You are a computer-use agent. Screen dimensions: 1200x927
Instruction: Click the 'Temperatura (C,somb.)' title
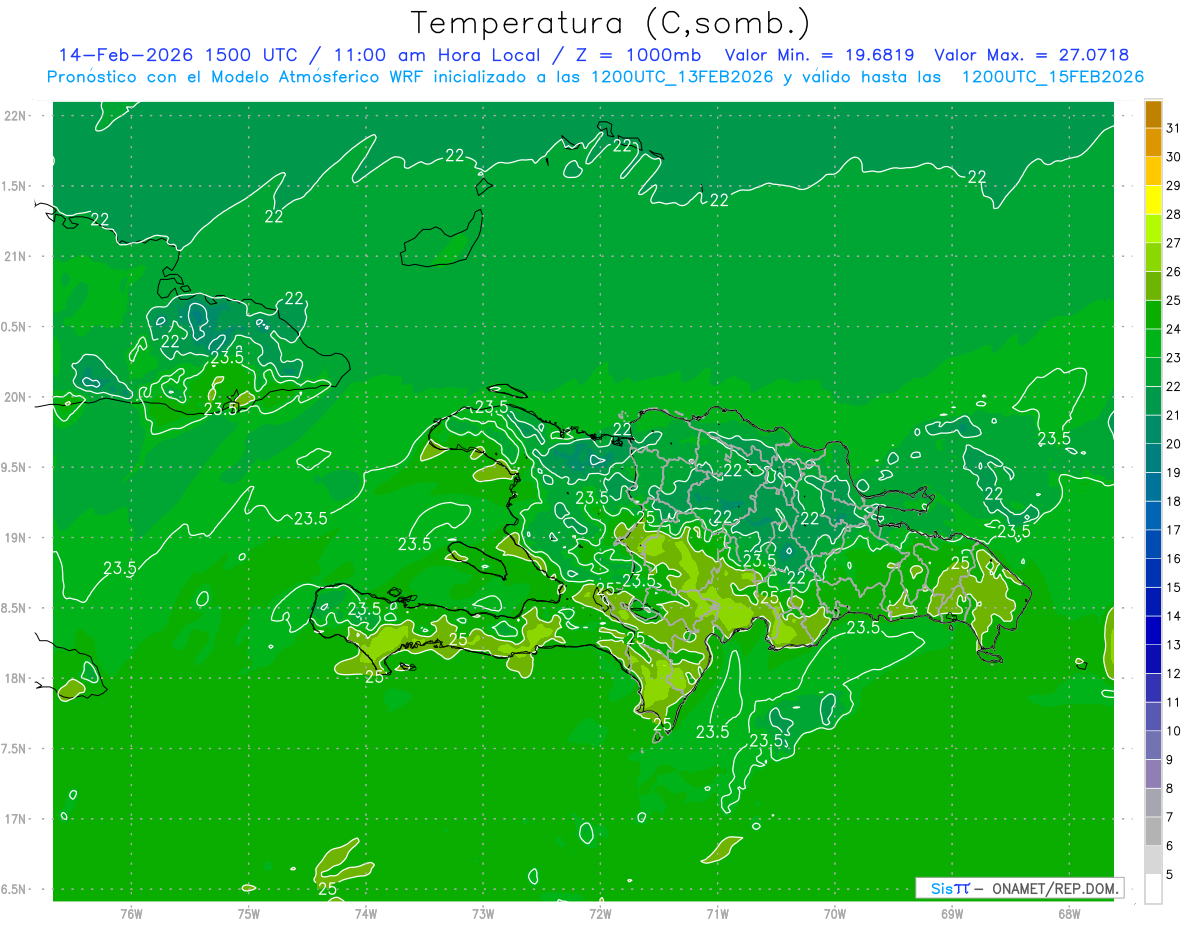(x=610, y=23)
